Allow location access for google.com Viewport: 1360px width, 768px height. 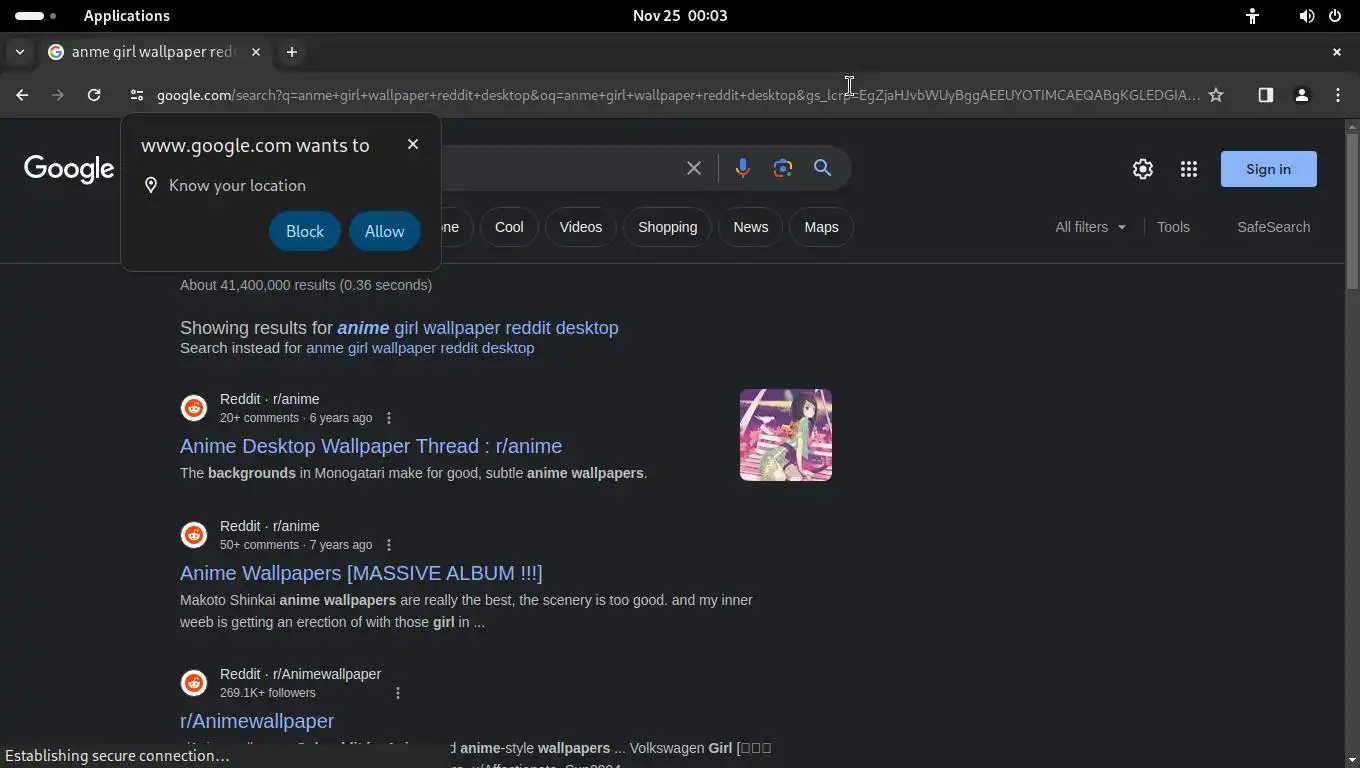coord(385,231)
